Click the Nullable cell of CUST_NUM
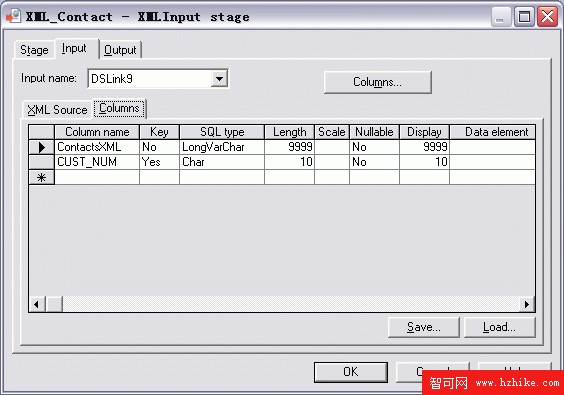Screen dimensions: 564x395 (374, 162)
